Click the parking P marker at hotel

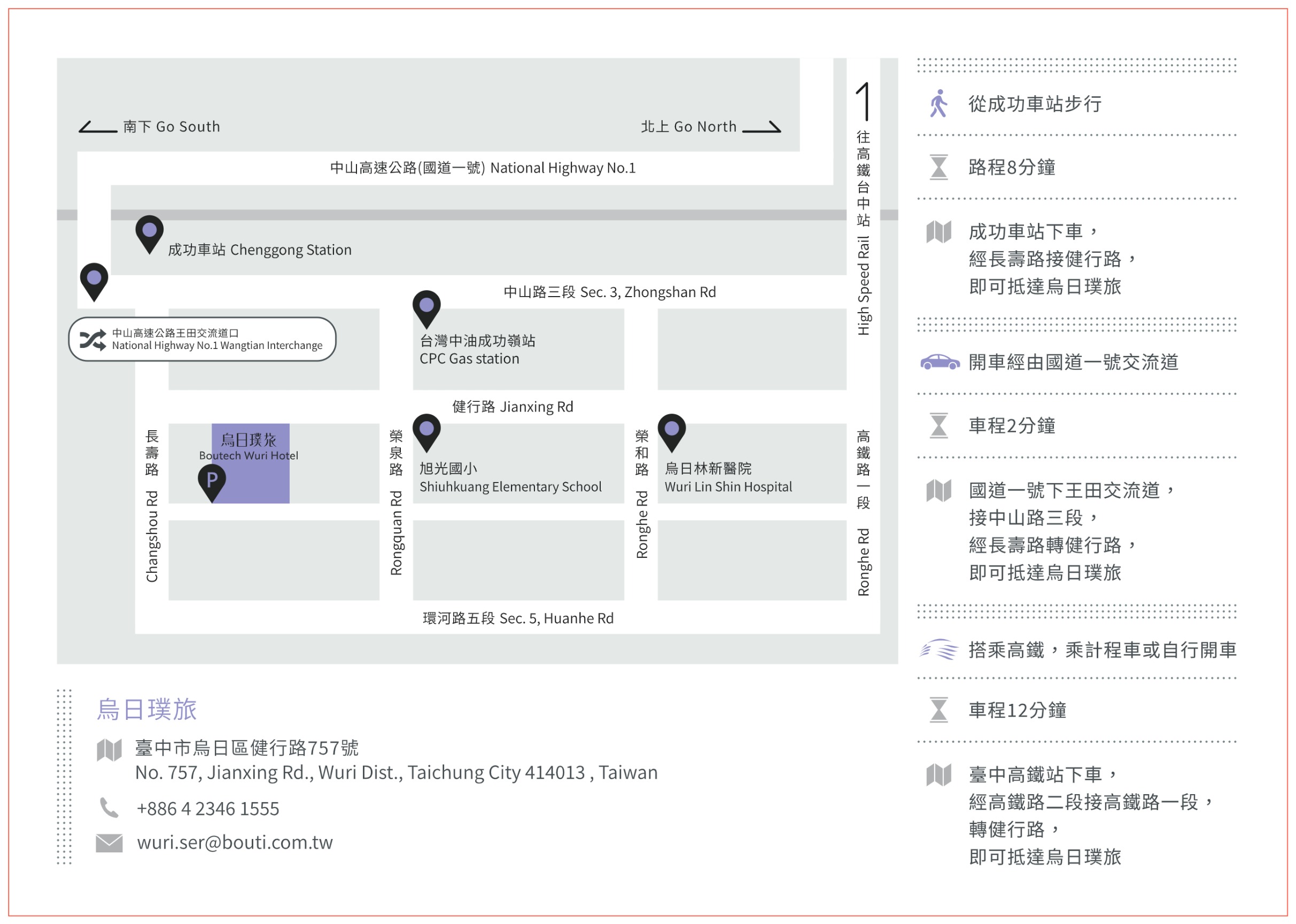(212, 484)
